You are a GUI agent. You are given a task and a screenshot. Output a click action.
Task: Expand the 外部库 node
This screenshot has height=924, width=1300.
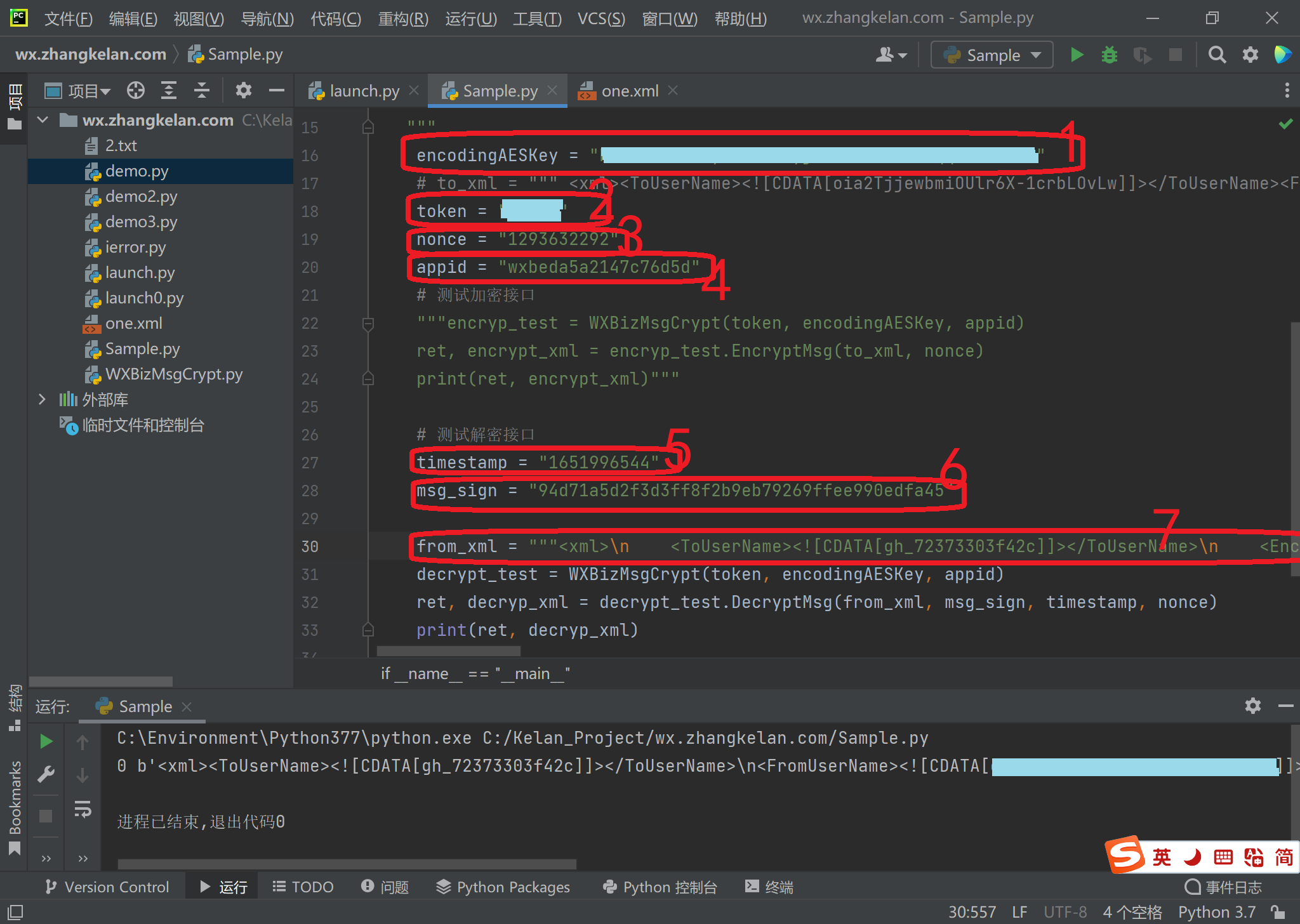(43, 399)
